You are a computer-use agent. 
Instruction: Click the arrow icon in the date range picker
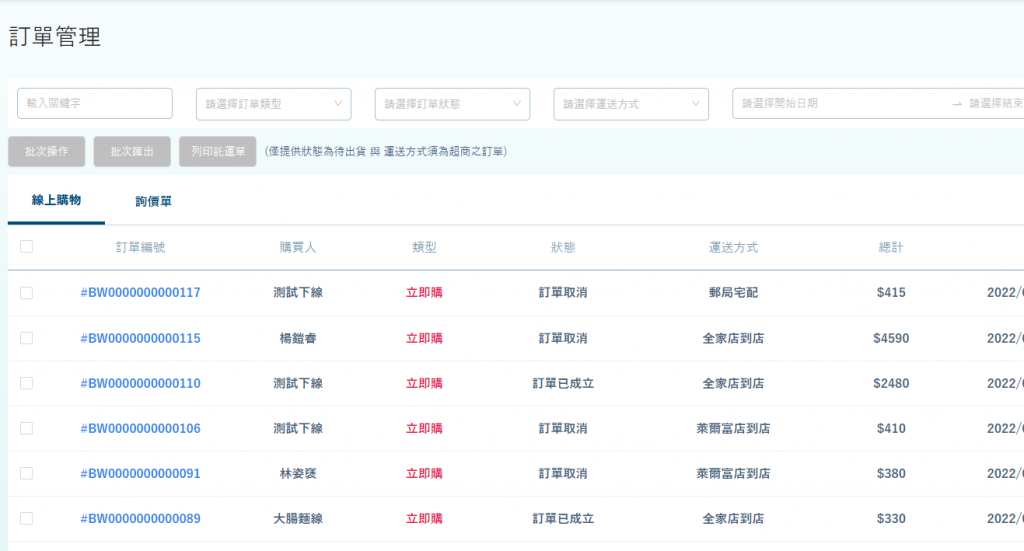point(957,104)
